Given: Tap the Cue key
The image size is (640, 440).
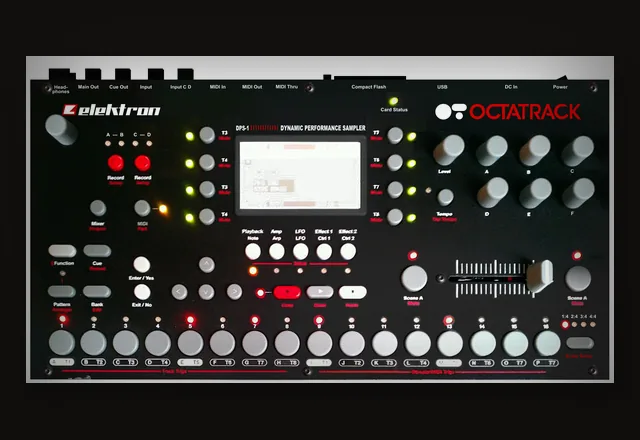Looking at the screenshot, I should 97,251.
